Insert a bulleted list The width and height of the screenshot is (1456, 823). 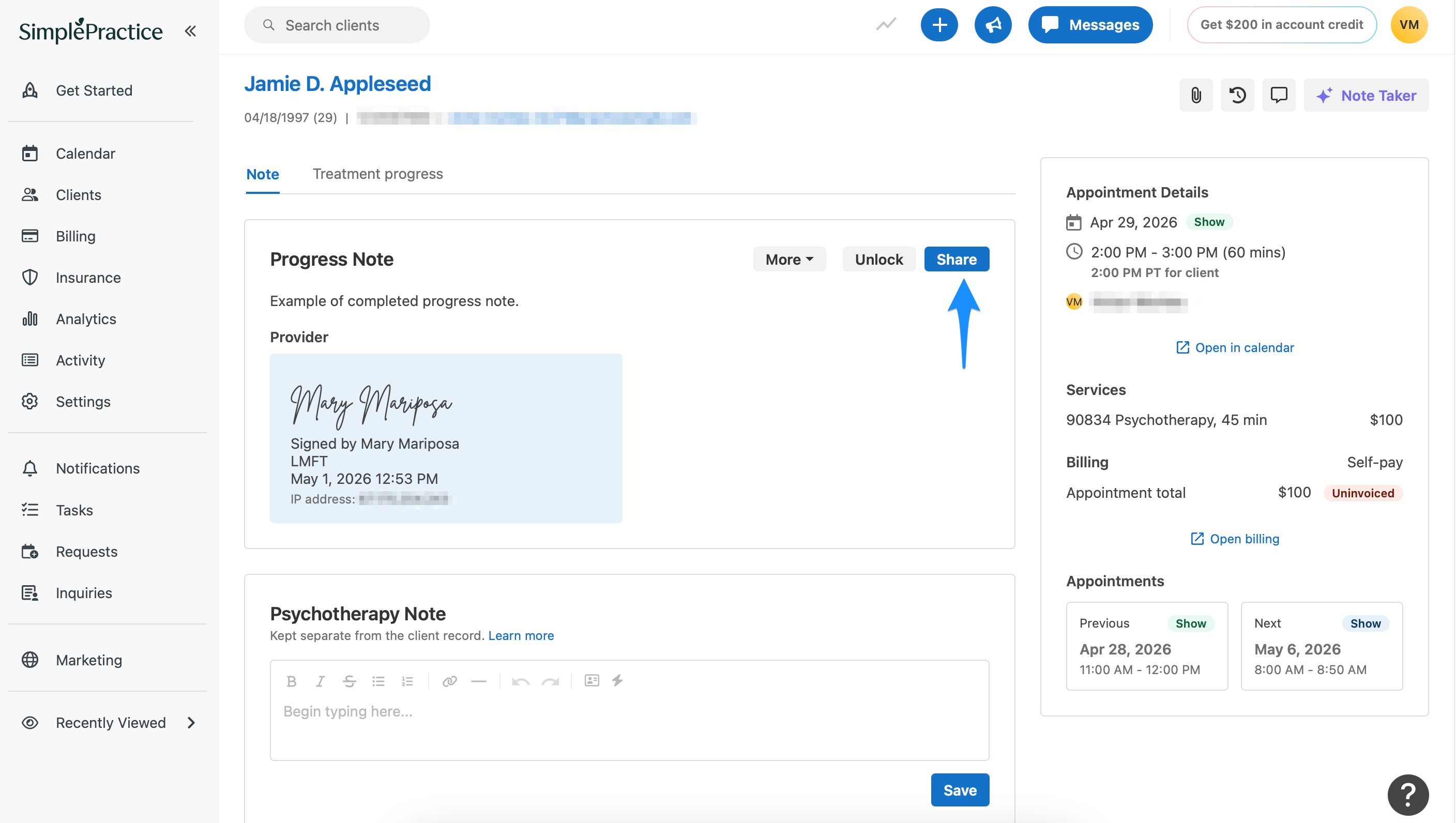pos(378,681)
